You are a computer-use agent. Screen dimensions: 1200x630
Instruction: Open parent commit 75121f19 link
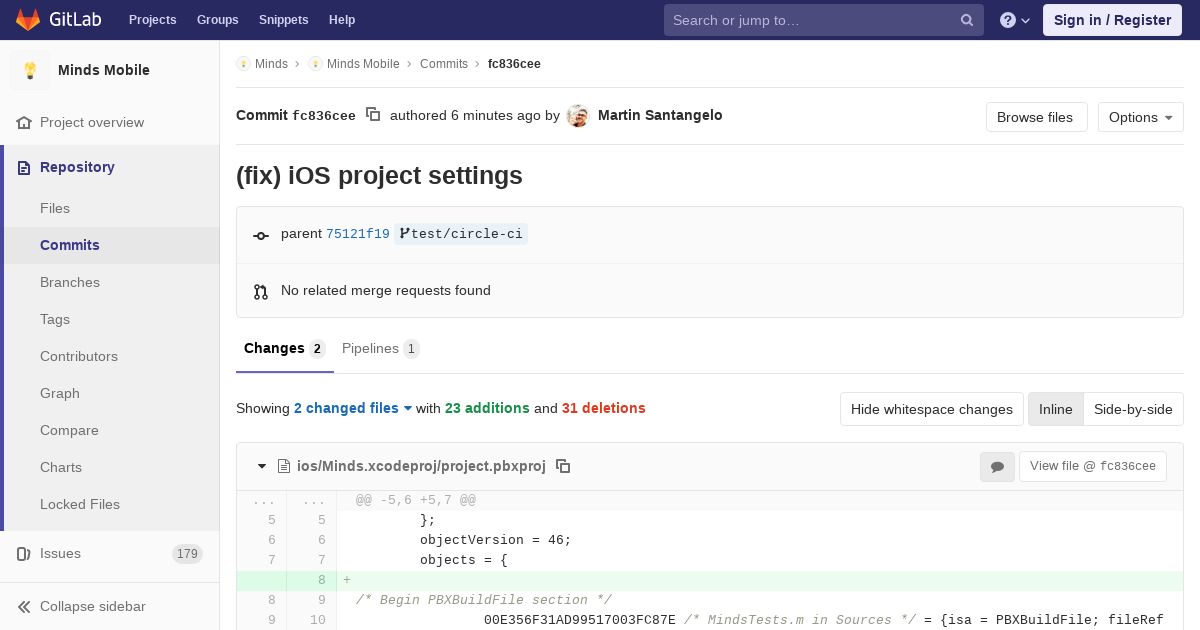tap(358, 234)
